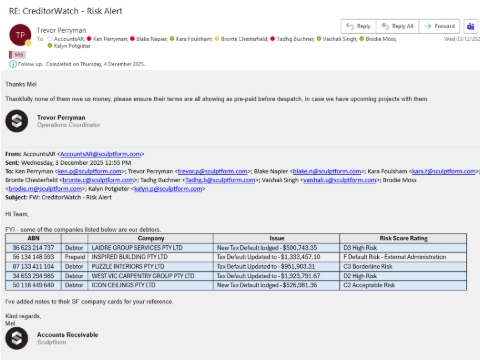Click the Reply All button
This screenshot has height=360, width=480.
pyautogui.click(x=397, y=26)
